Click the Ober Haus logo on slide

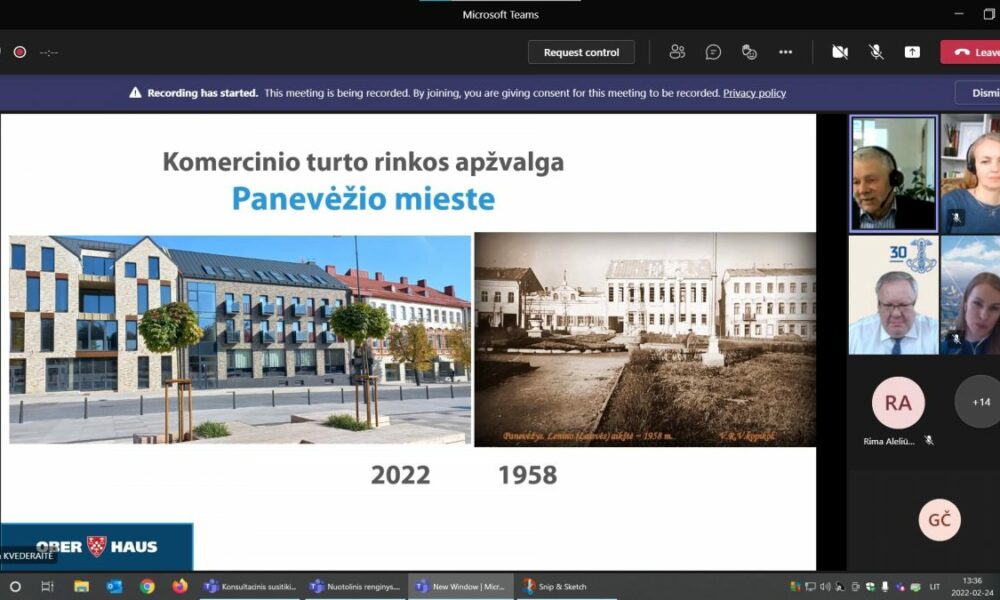tap(96, 546)
